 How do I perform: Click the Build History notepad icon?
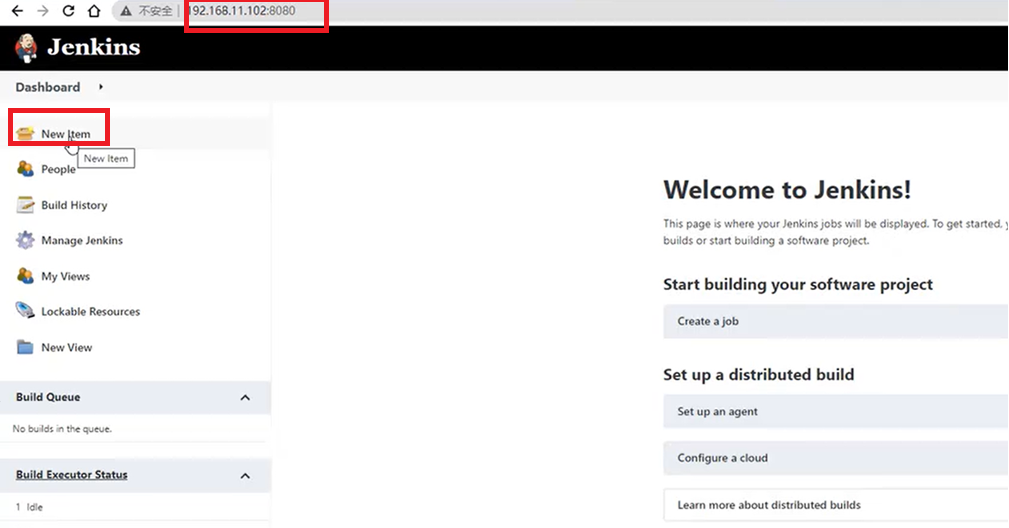pyautogui.click(x=25, y=205)
